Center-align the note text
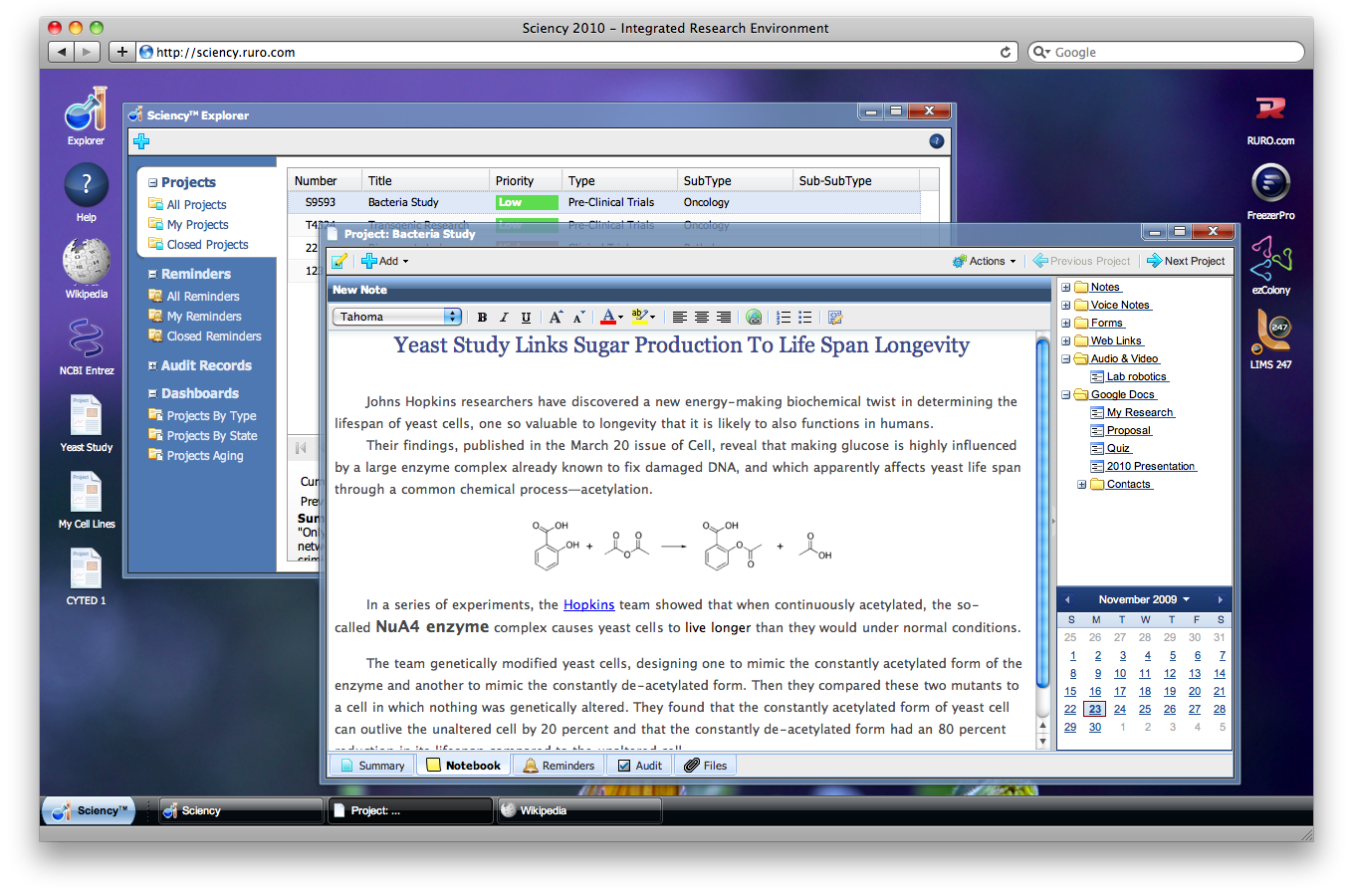Screen dimensions: 1353x896 point(702,318)
